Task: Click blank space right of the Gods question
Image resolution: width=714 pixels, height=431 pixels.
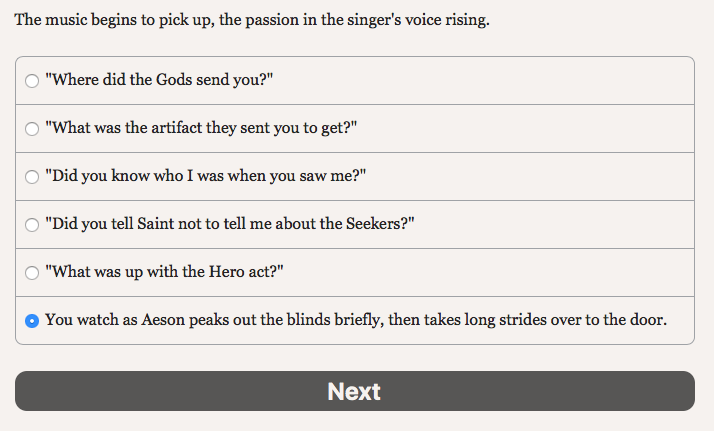Action: coord(480,80)
